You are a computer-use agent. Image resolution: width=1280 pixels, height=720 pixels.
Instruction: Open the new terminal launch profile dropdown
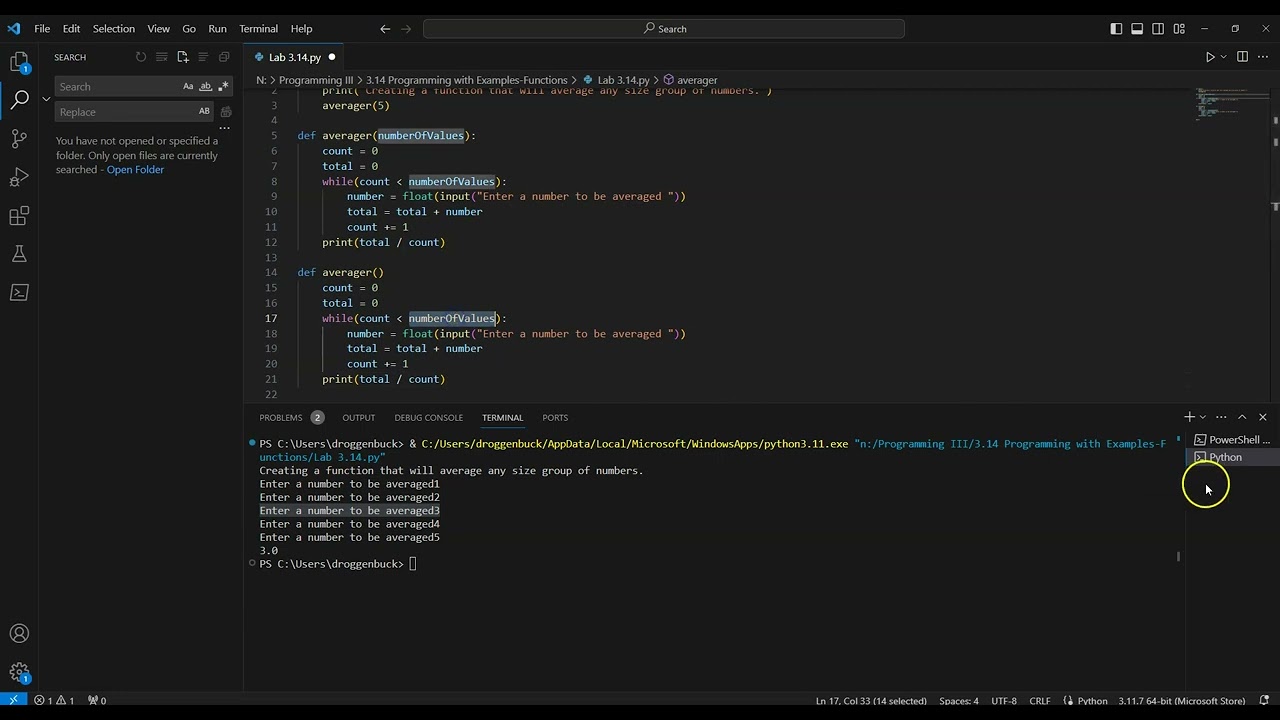1203,417
